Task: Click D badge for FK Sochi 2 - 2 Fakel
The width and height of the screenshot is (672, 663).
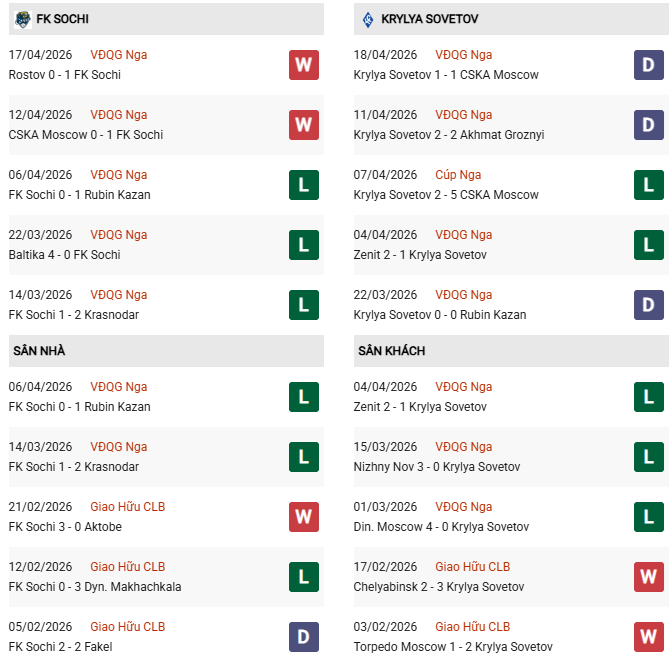Action: pos(304,637)
